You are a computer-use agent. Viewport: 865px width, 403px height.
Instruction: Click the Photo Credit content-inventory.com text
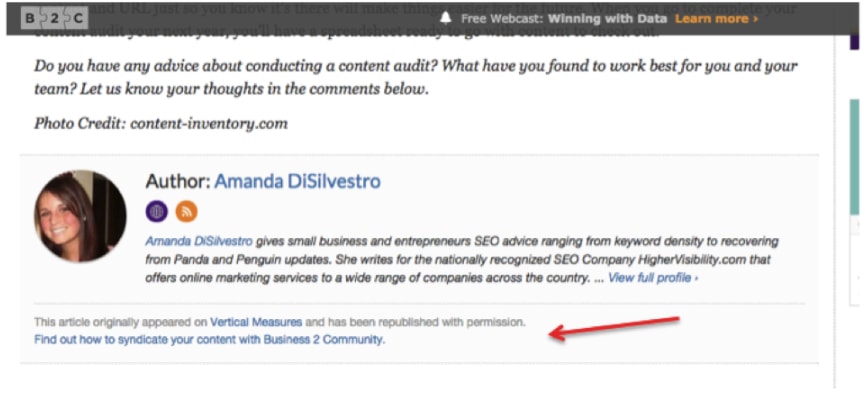[x=161, y=123]
